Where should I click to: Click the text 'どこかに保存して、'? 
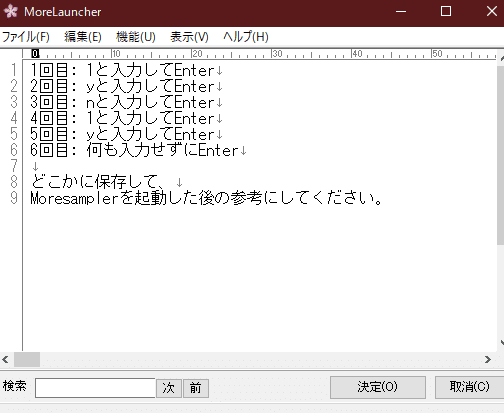(x=98, y=182)
